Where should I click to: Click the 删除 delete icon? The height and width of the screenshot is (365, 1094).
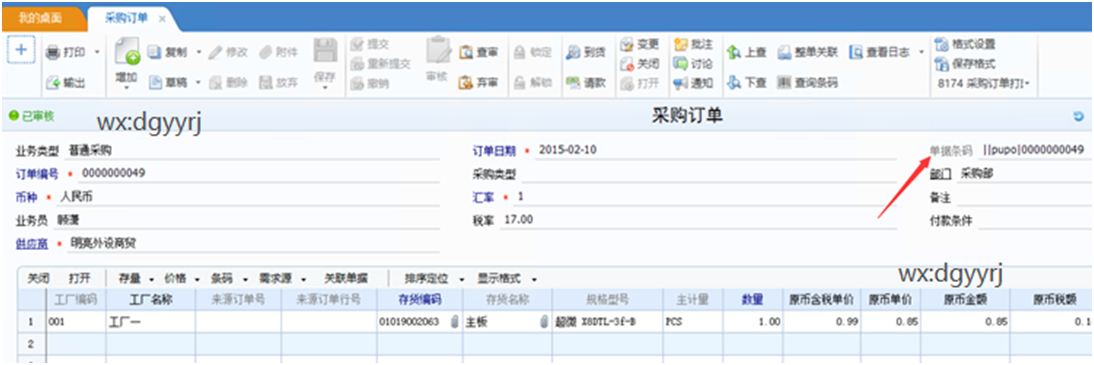point(215,83)
